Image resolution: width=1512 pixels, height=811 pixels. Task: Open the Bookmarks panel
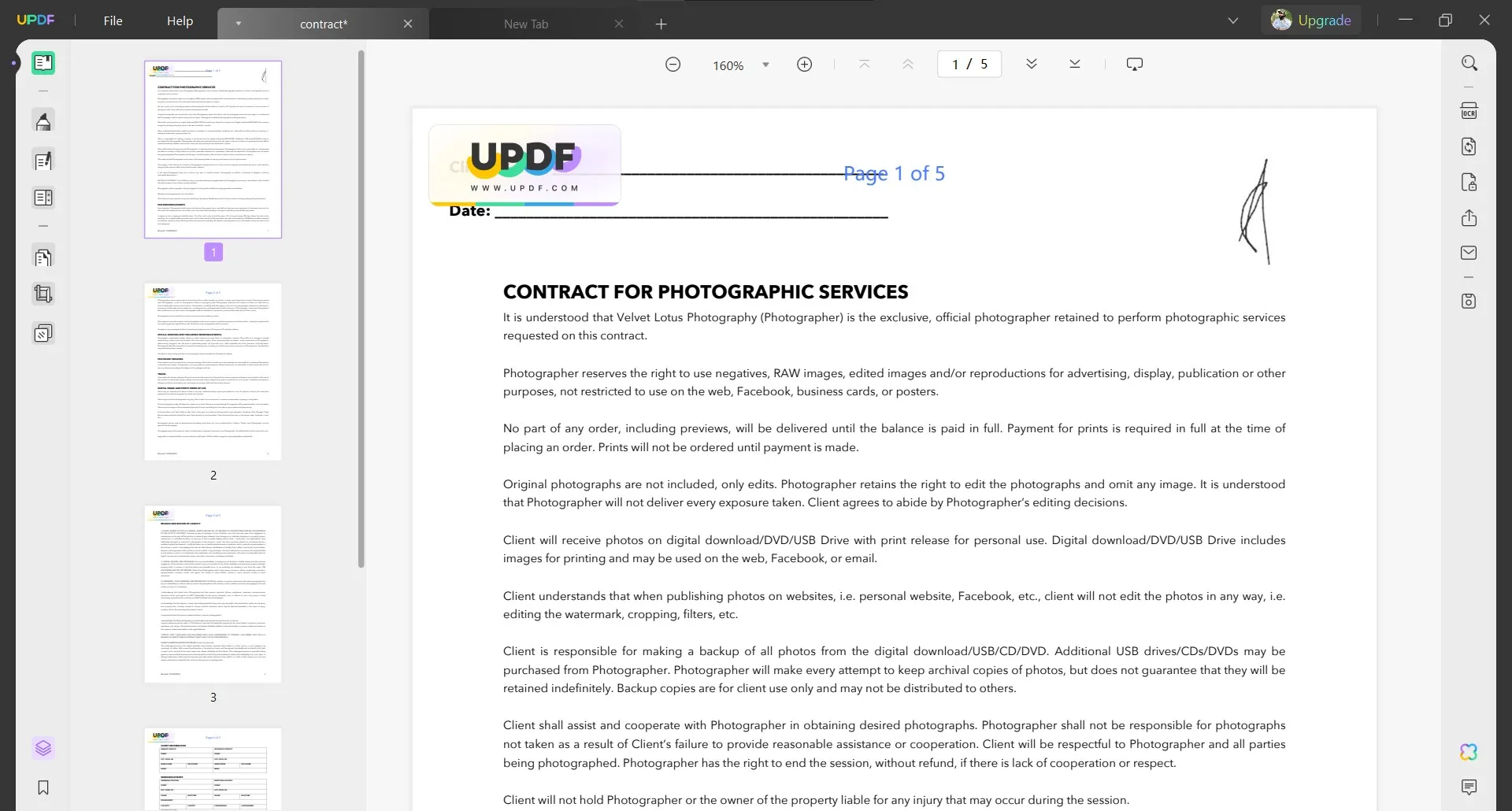click(x=43, y=787)
